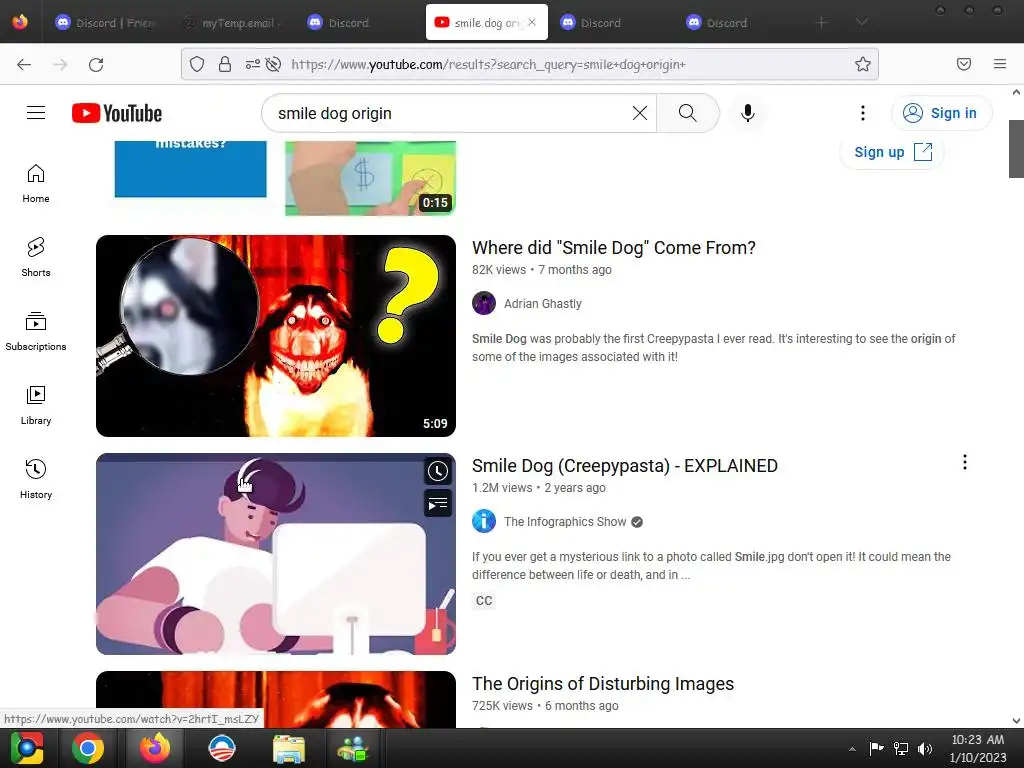
Task: Click The Infographics Show channel avatar
Action: 484,521
